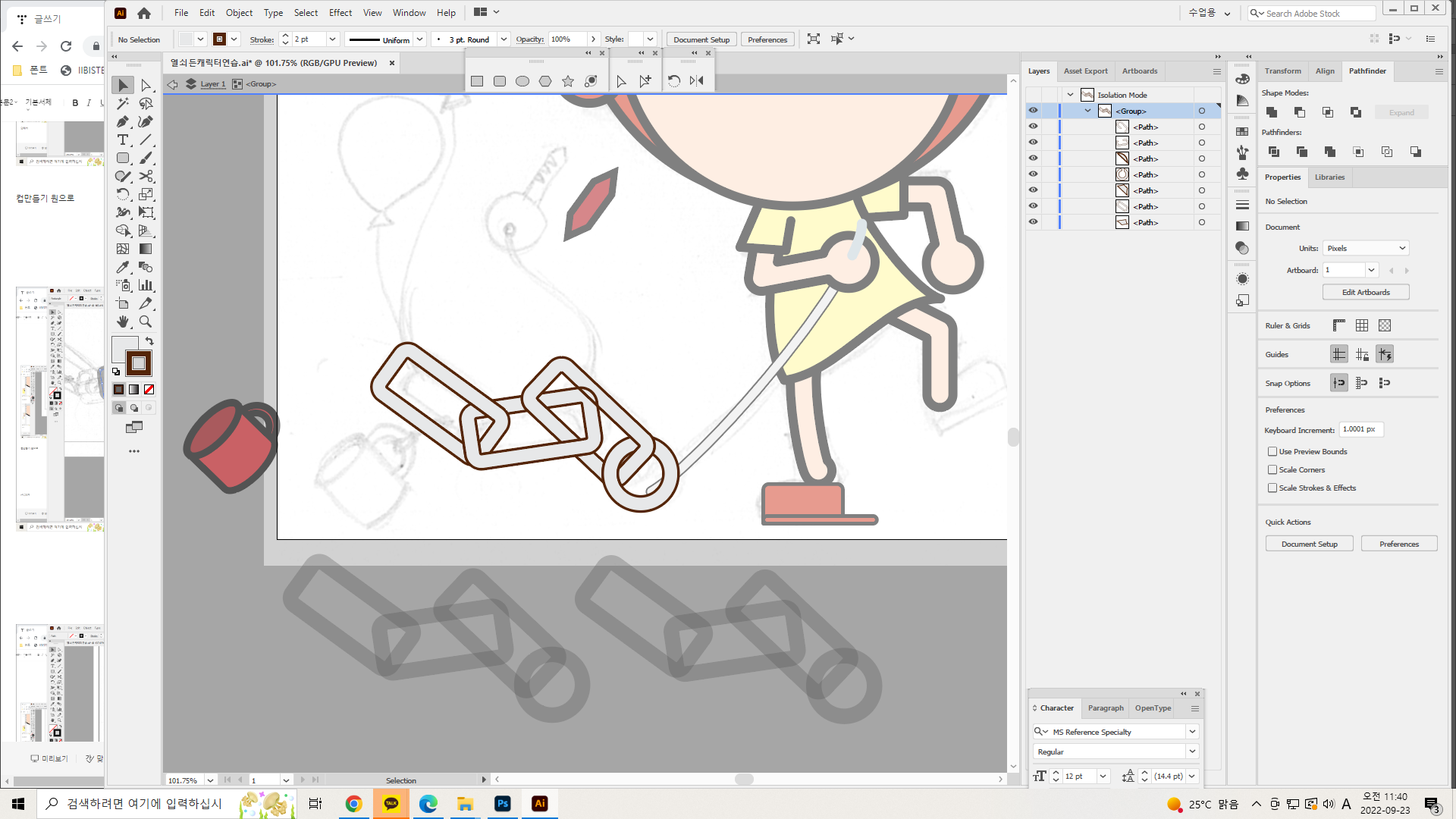This screenshot has height=819, width=1456.
Task: Select the Rectangle tool in toolbar
Action: pyautogui.click(x=122, y=158)
